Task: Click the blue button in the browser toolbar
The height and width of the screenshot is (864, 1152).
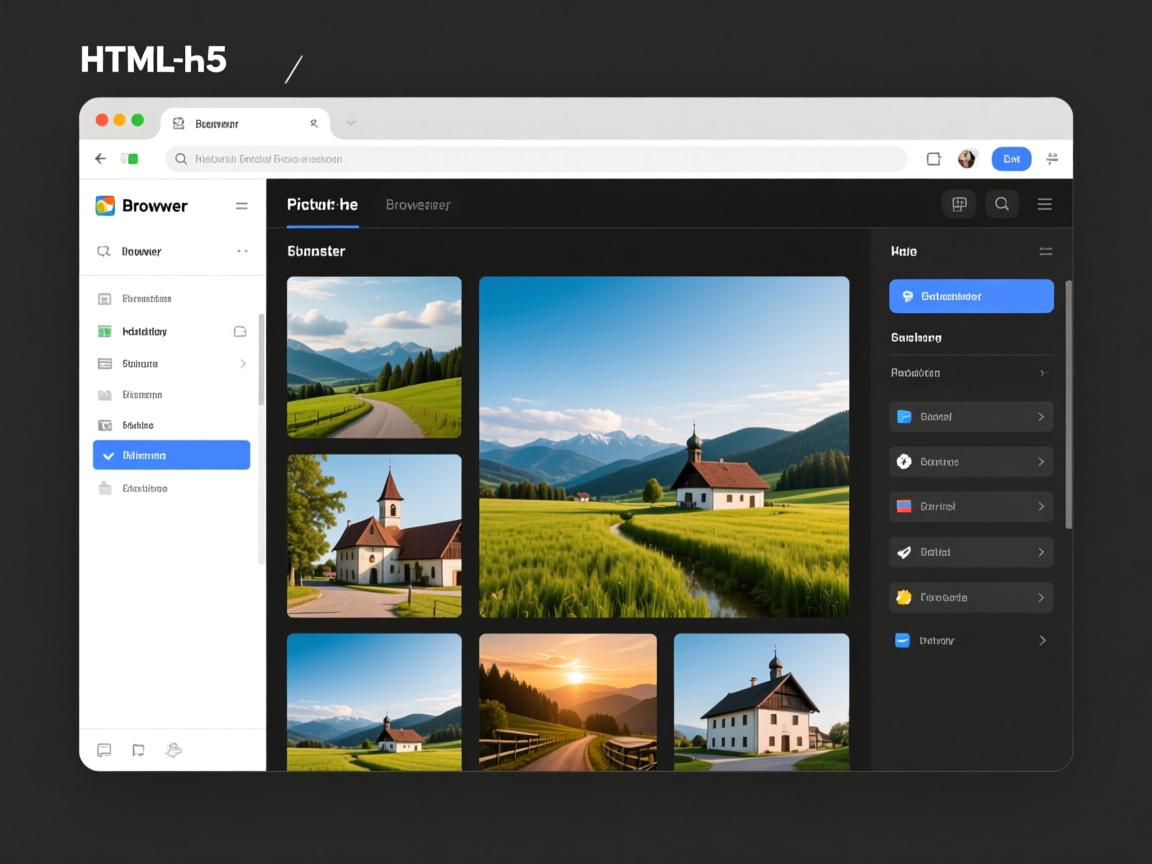Action: coord(1011,159)
